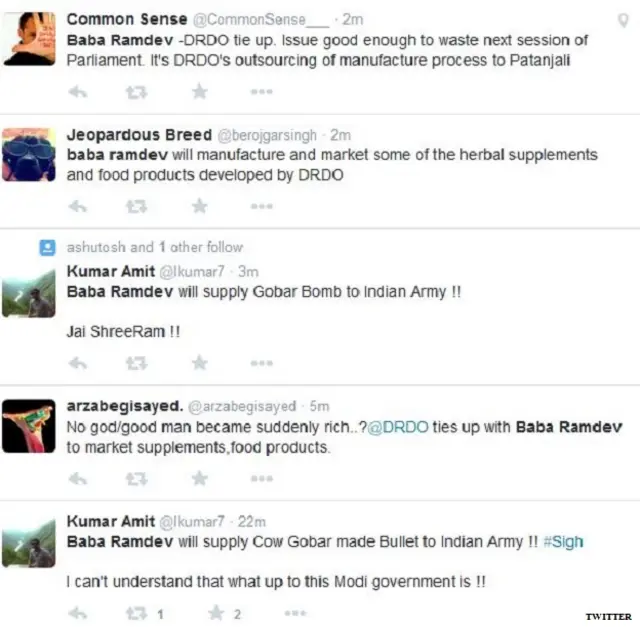Open more options on Common Sense tweet
640x627 pixels.
point(262,92)
